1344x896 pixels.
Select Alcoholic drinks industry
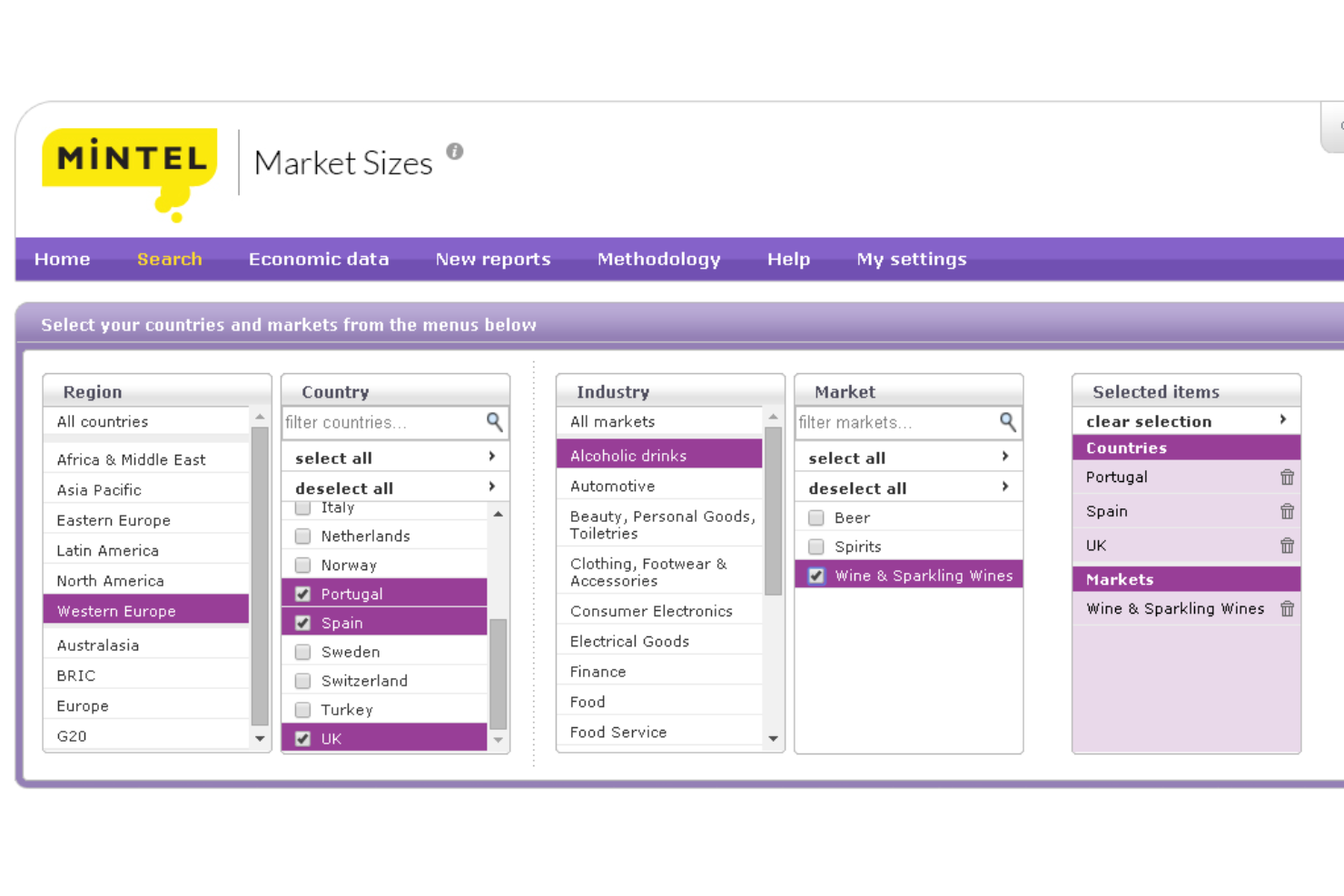pyautogui.click(x=659, y=455)
